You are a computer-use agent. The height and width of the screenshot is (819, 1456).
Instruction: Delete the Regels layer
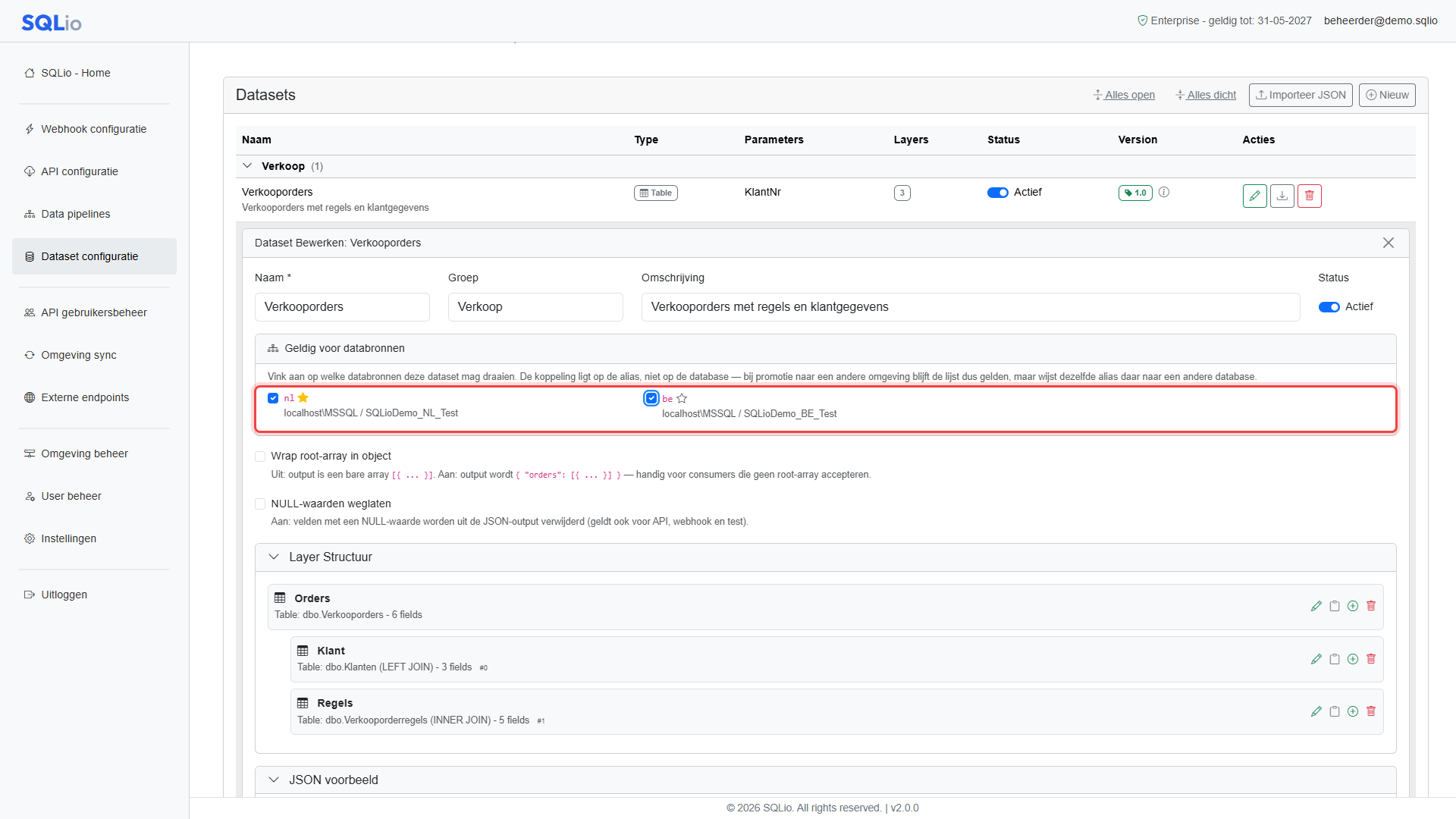[1371, 711]
